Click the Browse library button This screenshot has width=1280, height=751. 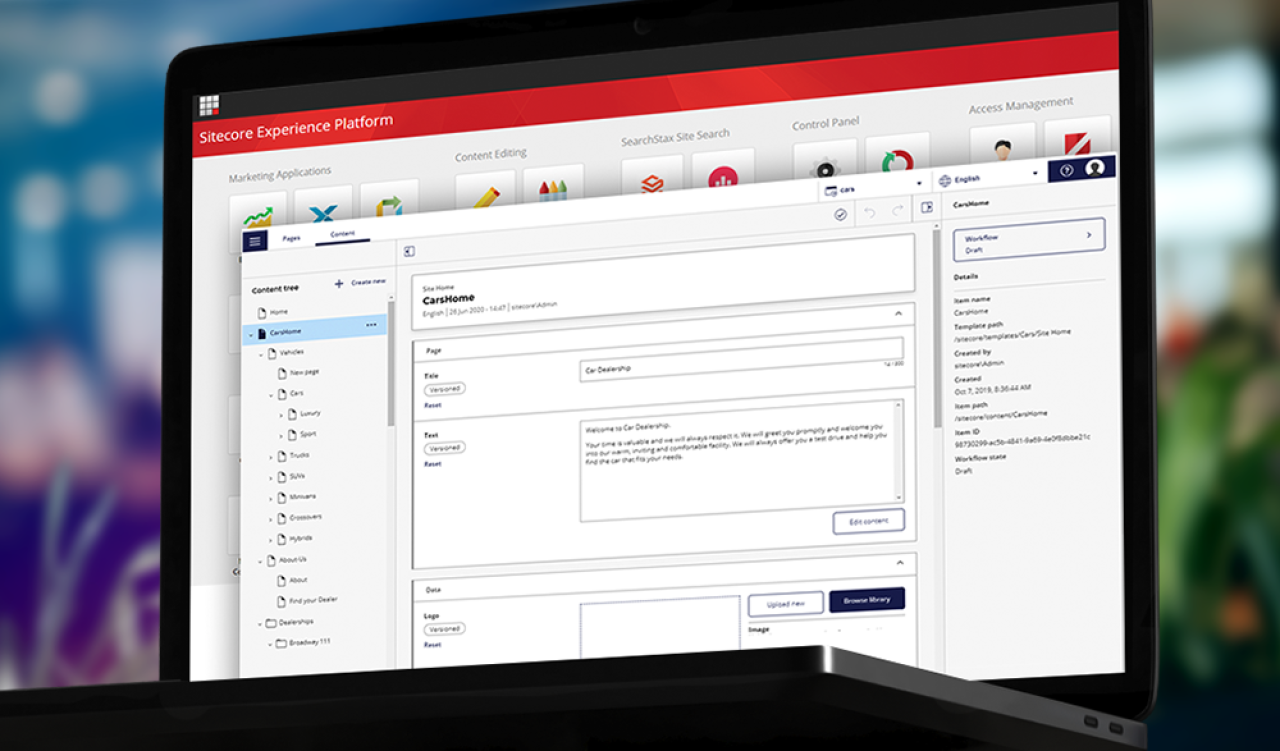pos(867,599)
